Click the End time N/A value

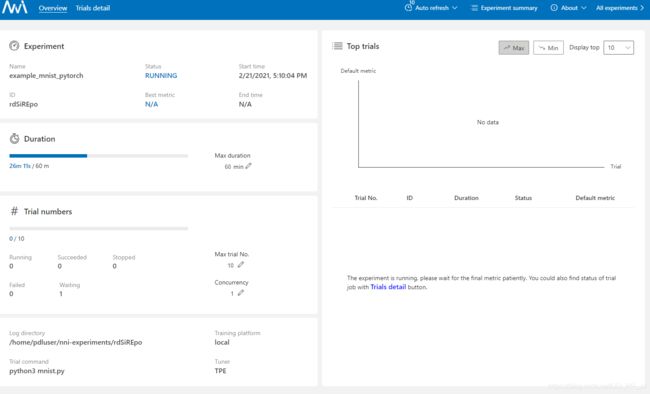pyautogui.click(x=245, y=104)
